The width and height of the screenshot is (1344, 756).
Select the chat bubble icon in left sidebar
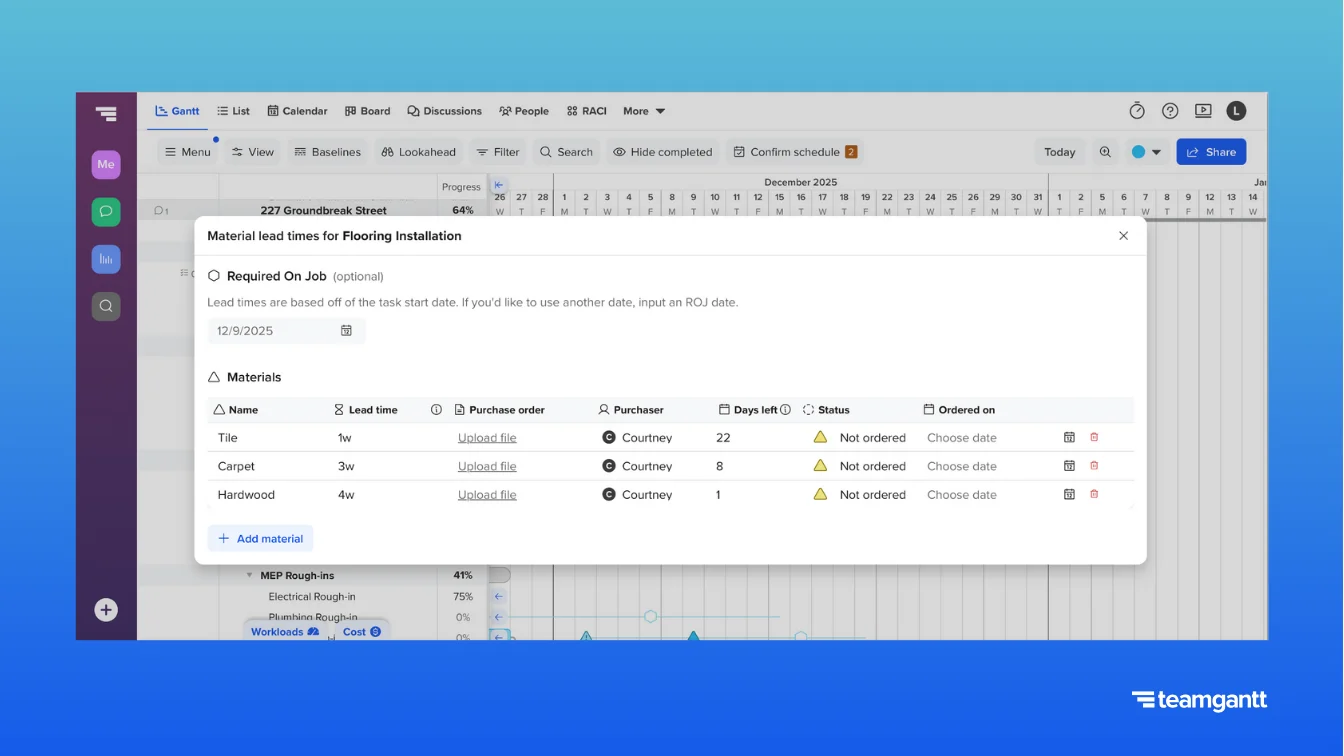(106, 211)
